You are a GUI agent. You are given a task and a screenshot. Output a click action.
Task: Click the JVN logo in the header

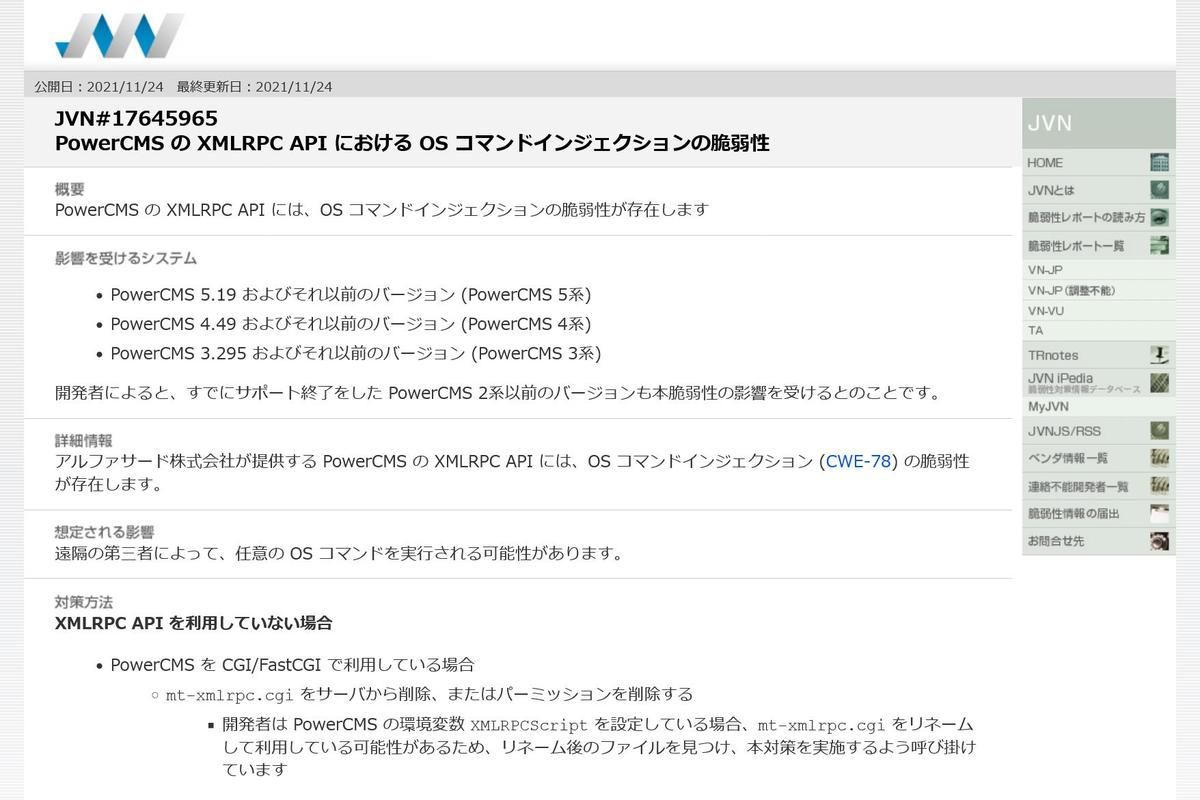tap(119, 36)
